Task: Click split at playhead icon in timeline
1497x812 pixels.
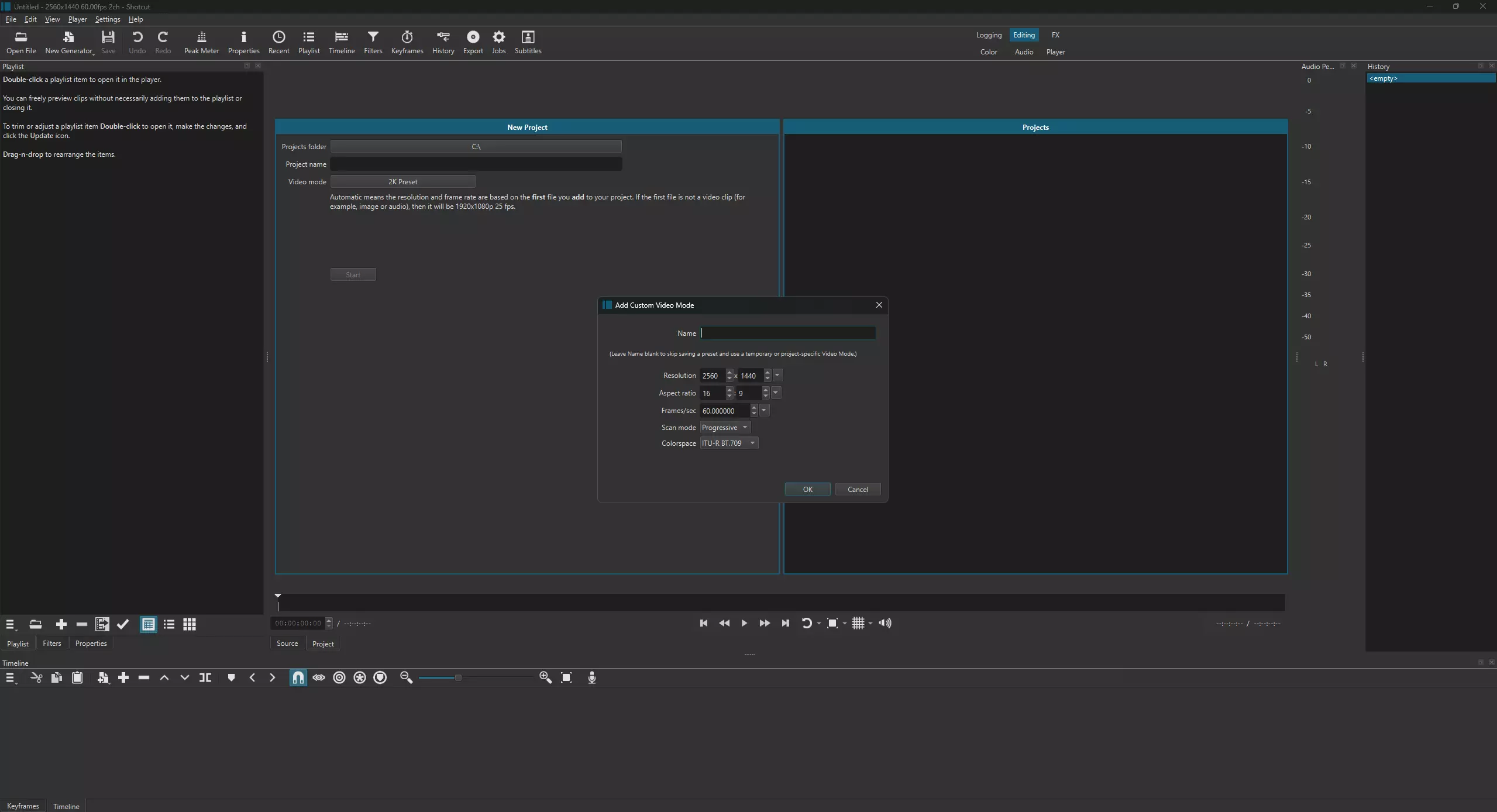Action: pyautogui.click(x=205, y=677)
